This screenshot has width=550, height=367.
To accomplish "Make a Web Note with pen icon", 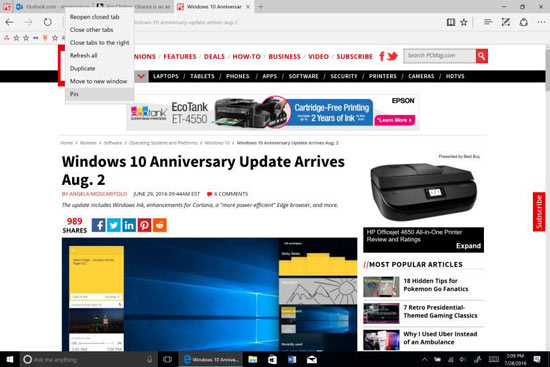I will coord(505,22).
